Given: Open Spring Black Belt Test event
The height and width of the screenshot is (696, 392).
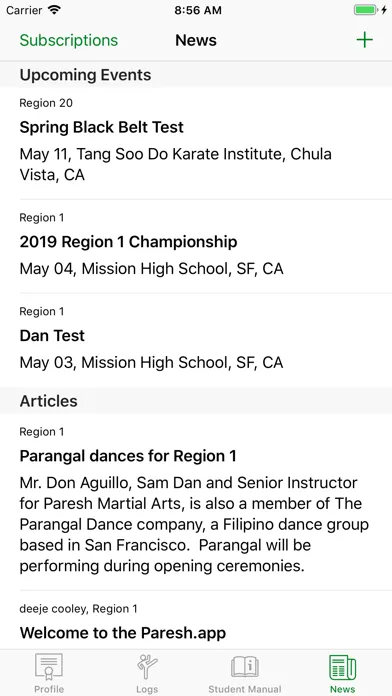Looking at the screenshot, I should click(x=196, y=143).
